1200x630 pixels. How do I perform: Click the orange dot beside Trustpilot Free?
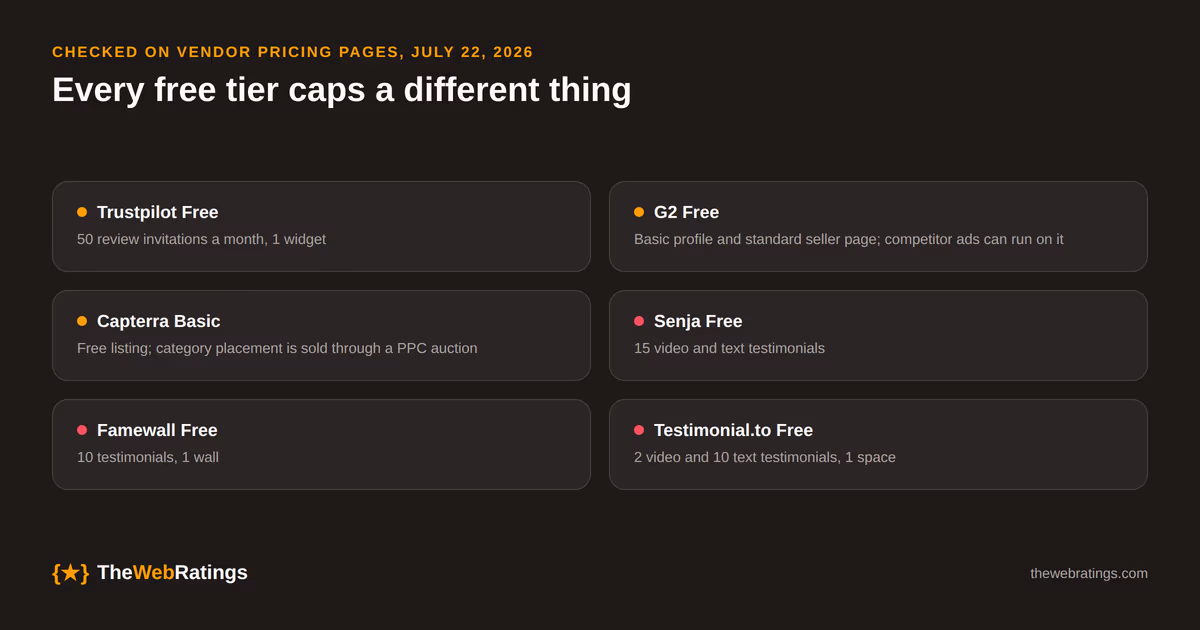[82, 212]
